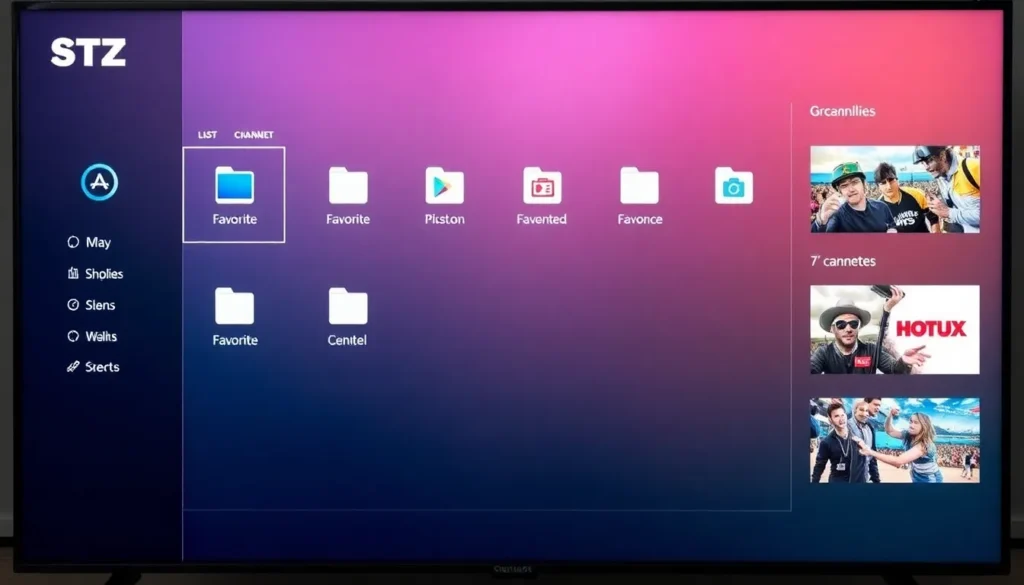Screen dimensions: 1024x585
Task: Open the HOTUX thumbnail
Action: (x=894, y=329)
